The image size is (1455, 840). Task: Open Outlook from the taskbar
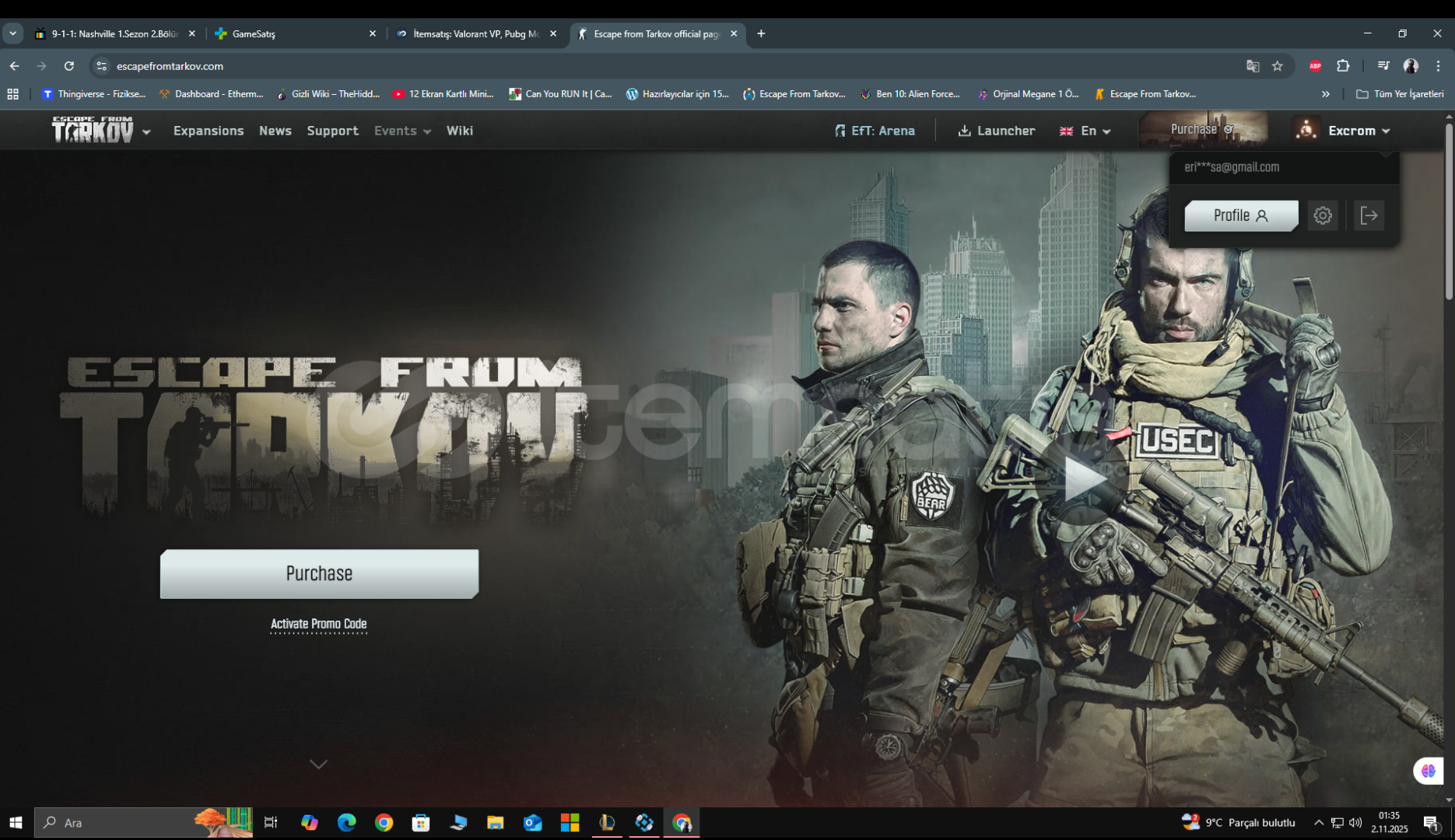[532, 823]
